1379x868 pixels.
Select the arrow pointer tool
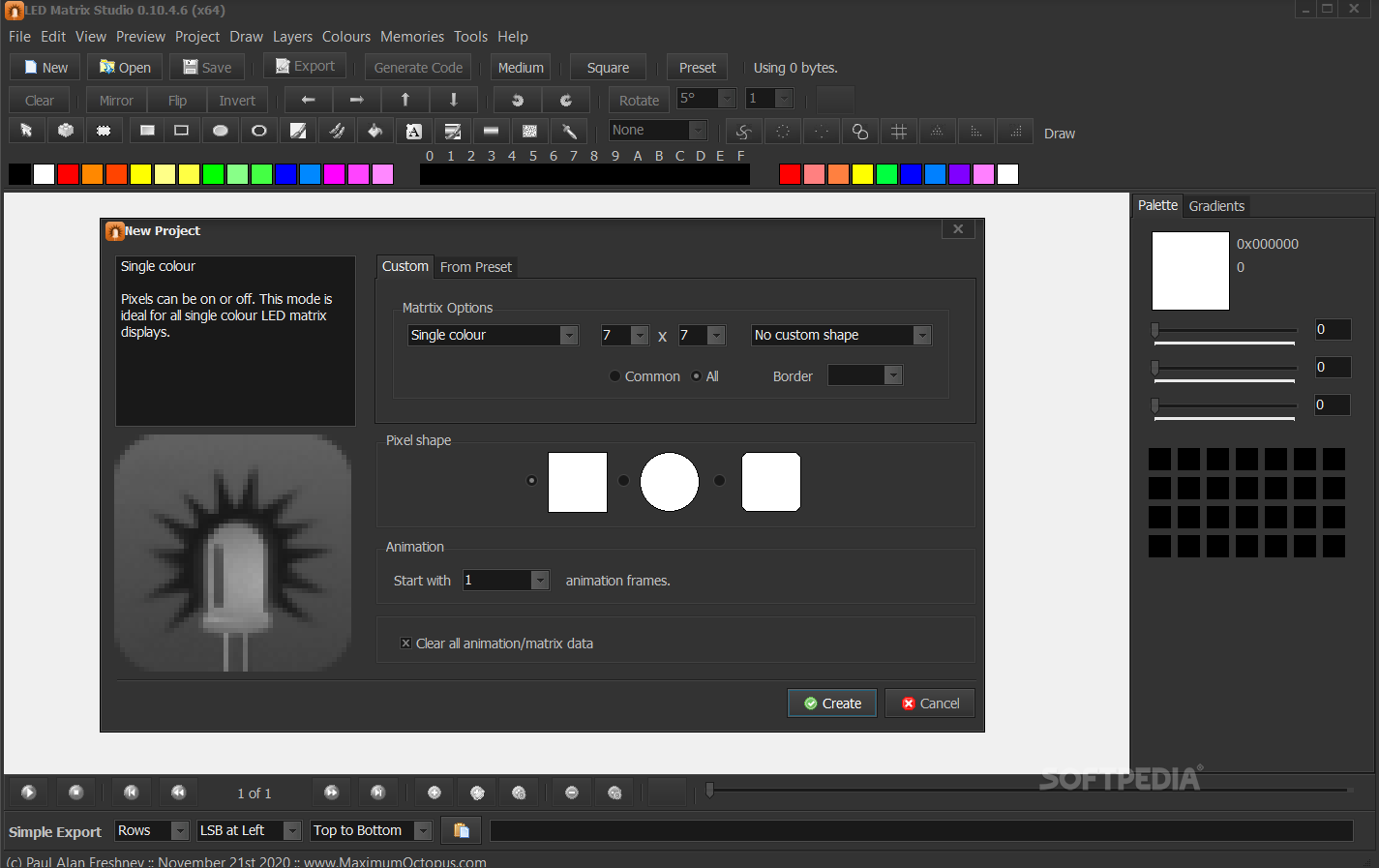(27, 131)
